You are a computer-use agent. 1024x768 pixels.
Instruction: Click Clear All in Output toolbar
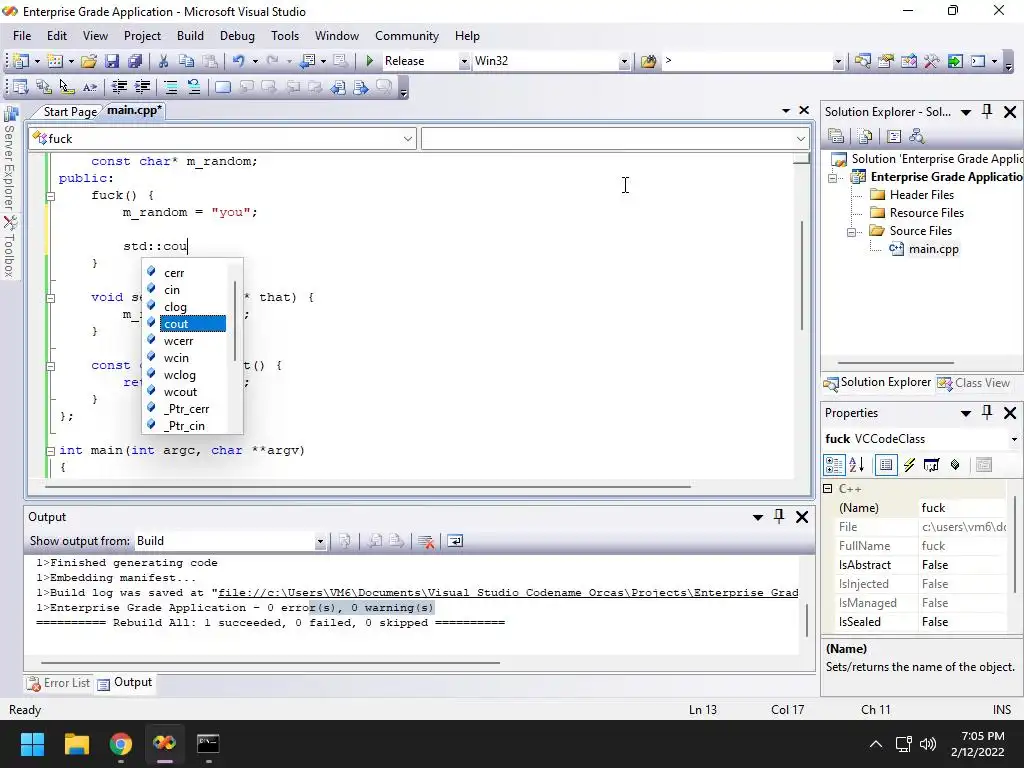[x=426, y=541]
